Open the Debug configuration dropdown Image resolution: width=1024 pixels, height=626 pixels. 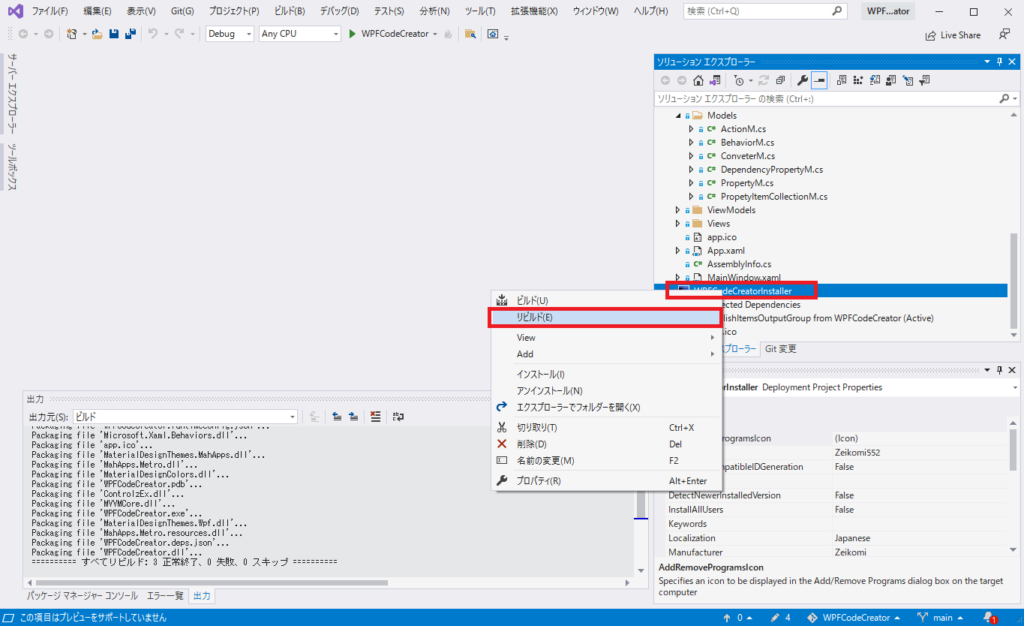[229, 34]
